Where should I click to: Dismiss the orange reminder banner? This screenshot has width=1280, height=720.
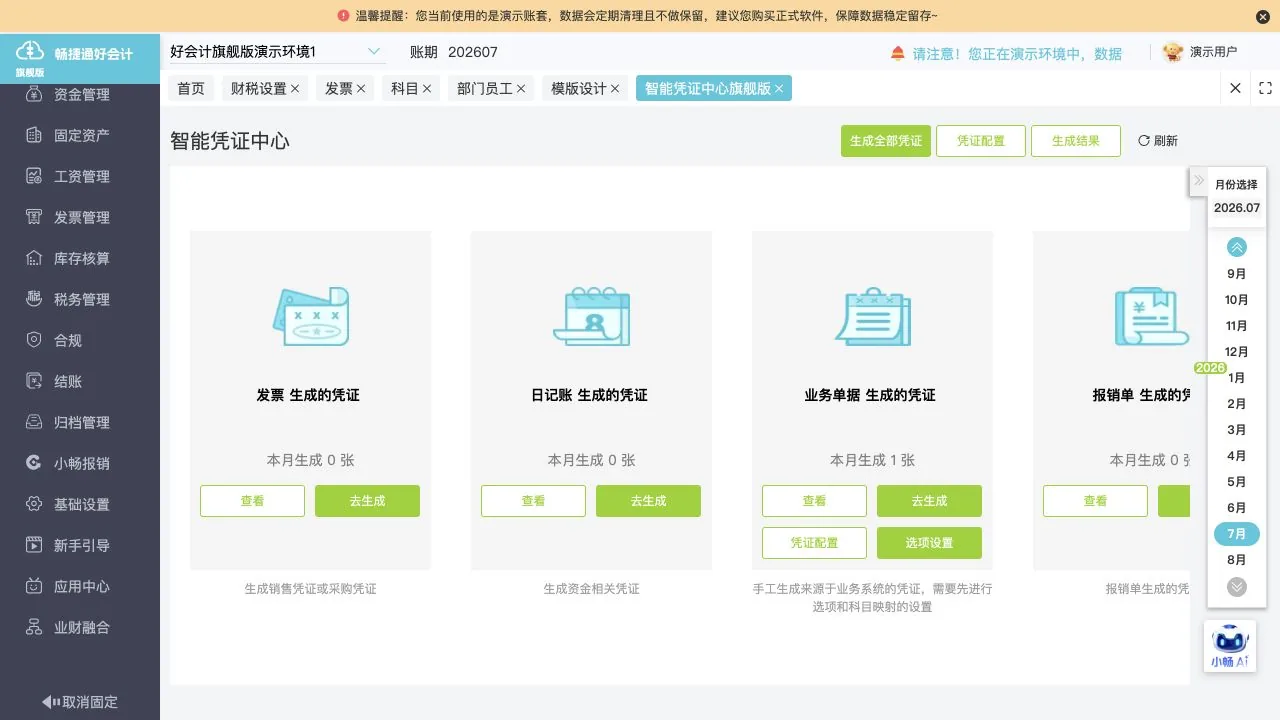[x=1262, y=16]
